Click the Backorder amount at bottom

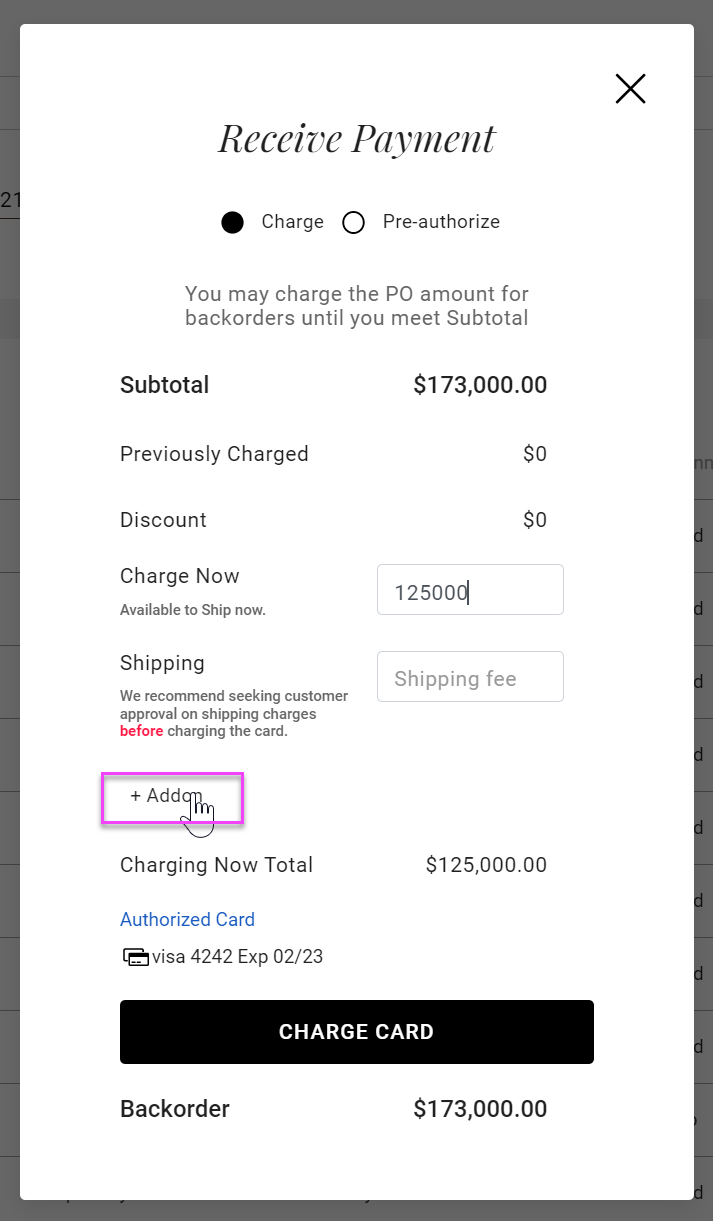pos(480,1109)
